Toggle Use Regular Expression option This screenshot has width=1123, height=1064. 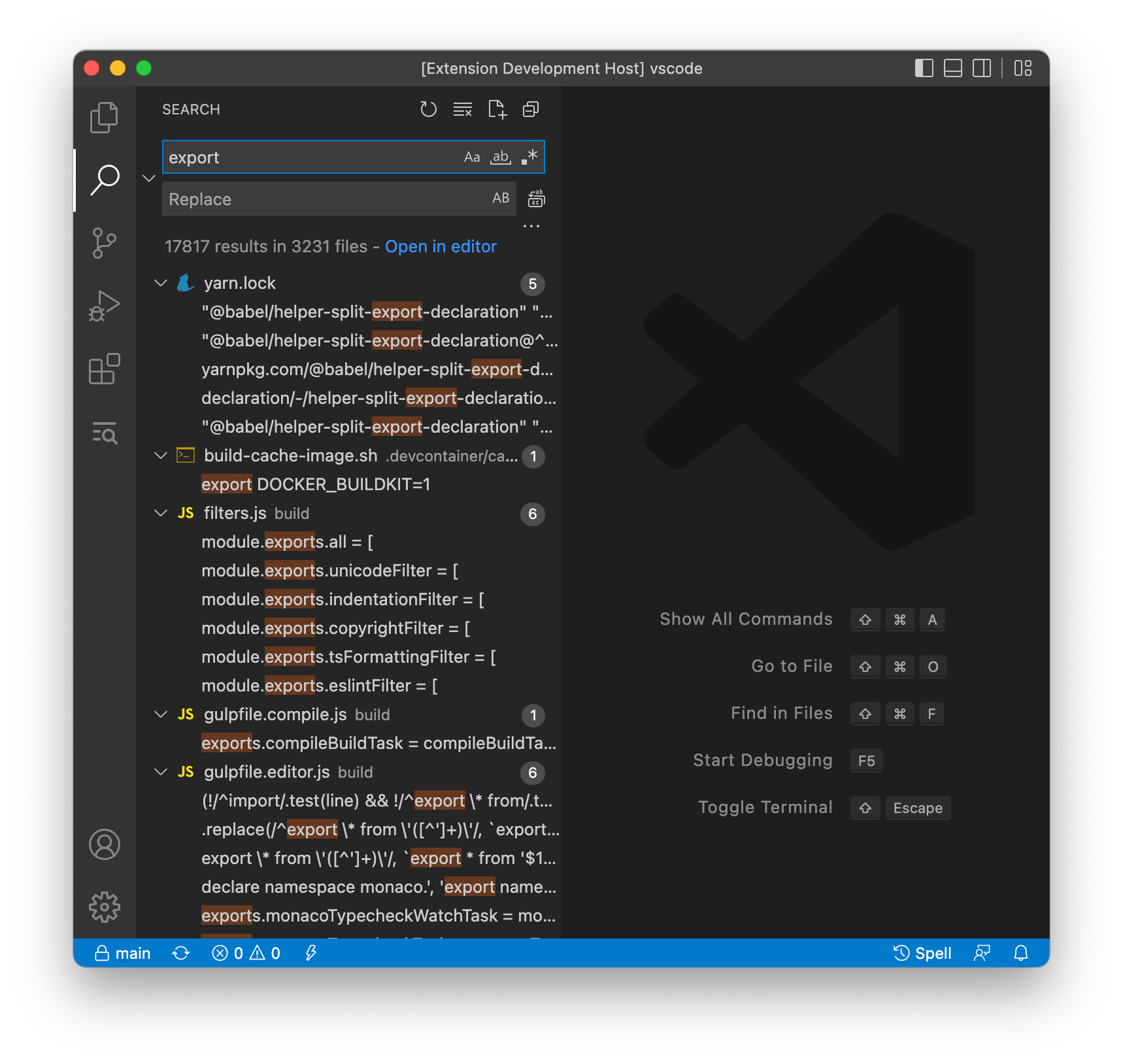click(x=529, y=157)
